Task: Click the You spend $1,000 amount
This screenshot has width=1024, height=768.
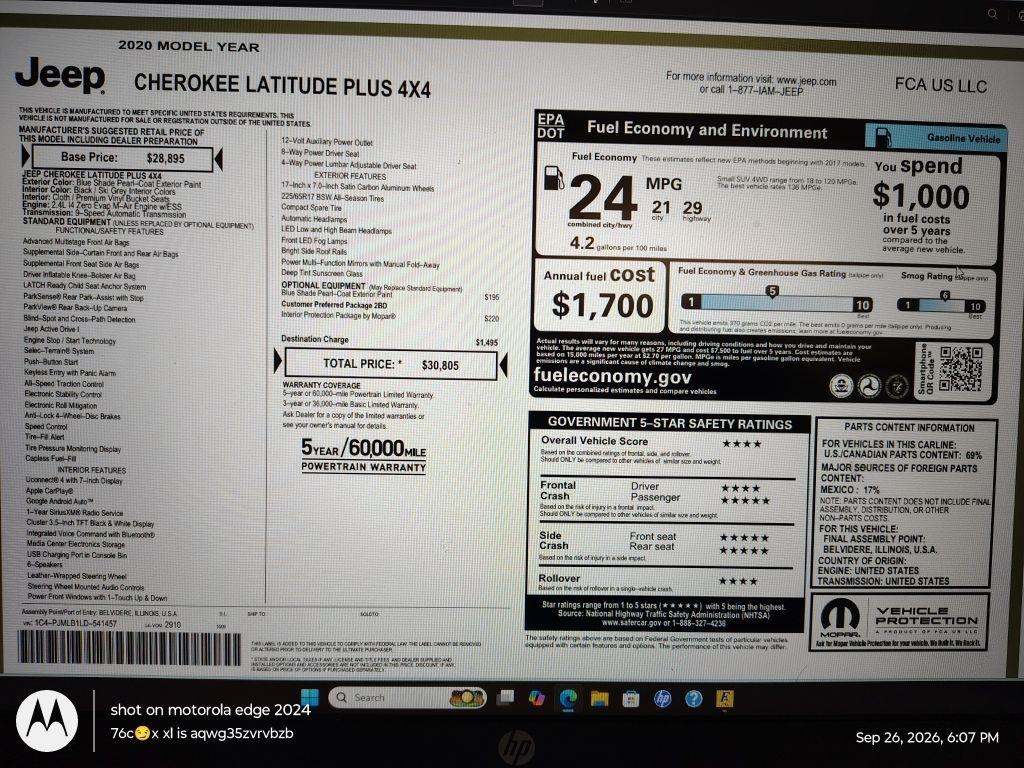Action: pyautogui.click(x=920, y=195)
